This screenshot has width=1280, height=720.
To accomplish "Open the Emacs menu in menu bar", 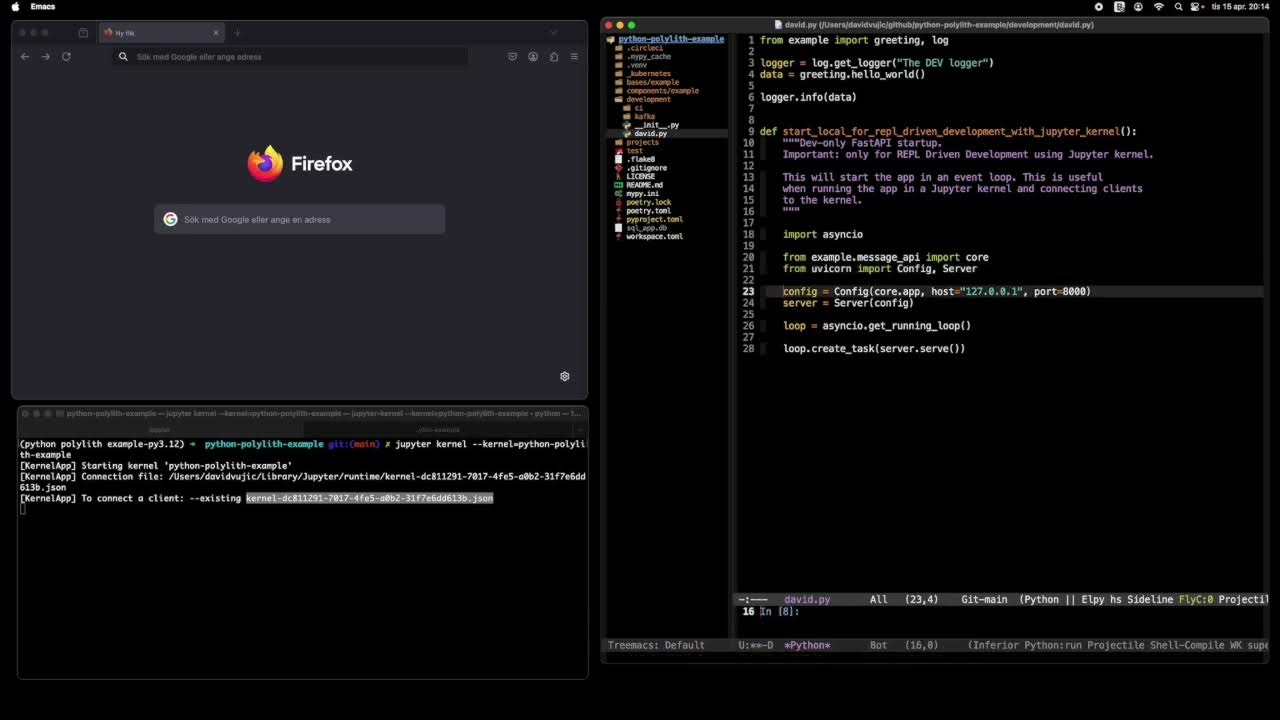I will pyautogui.click(x=43, y=7).
